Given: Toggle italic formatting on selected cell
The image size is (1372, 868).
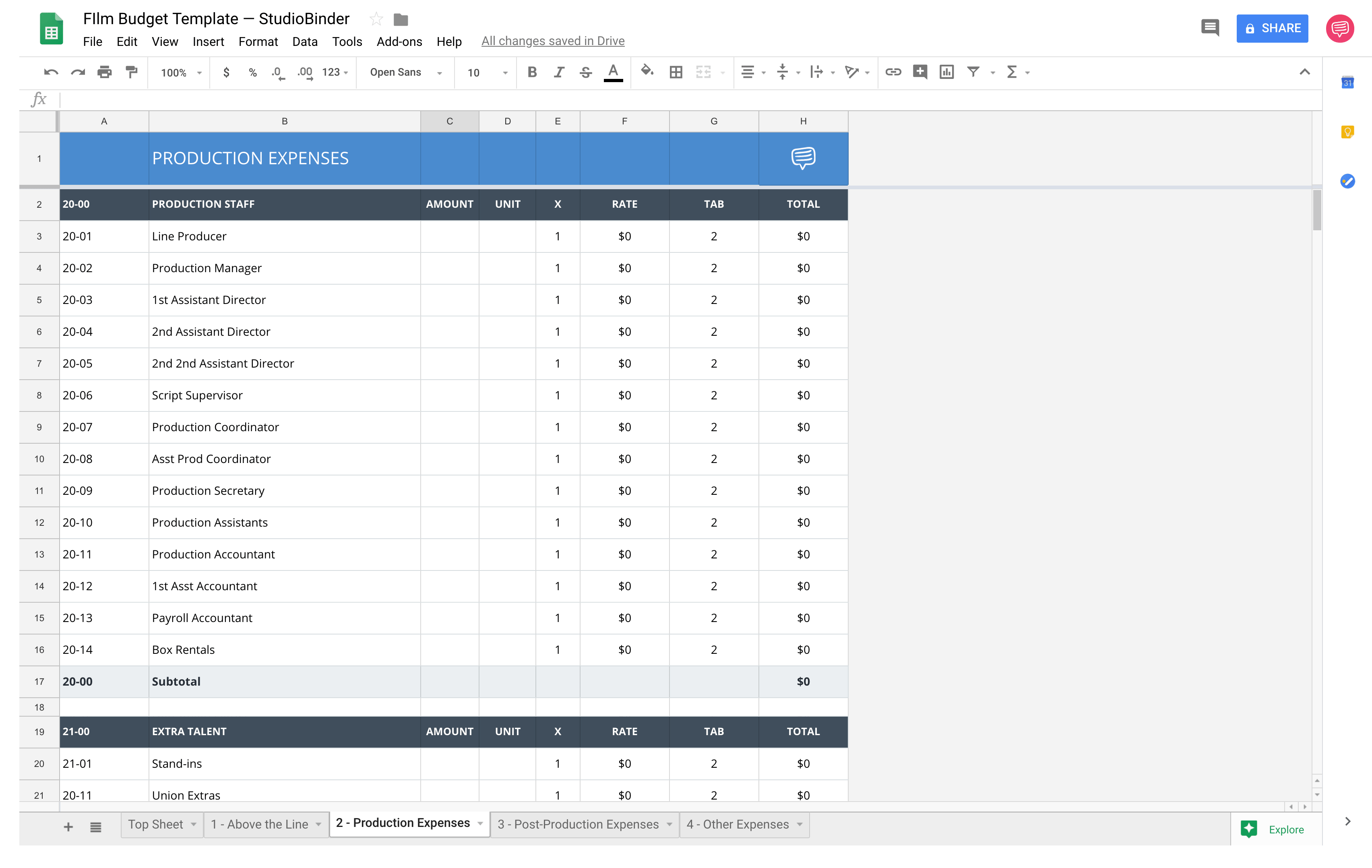Looking at the screenshot, I should pos(558,71).
